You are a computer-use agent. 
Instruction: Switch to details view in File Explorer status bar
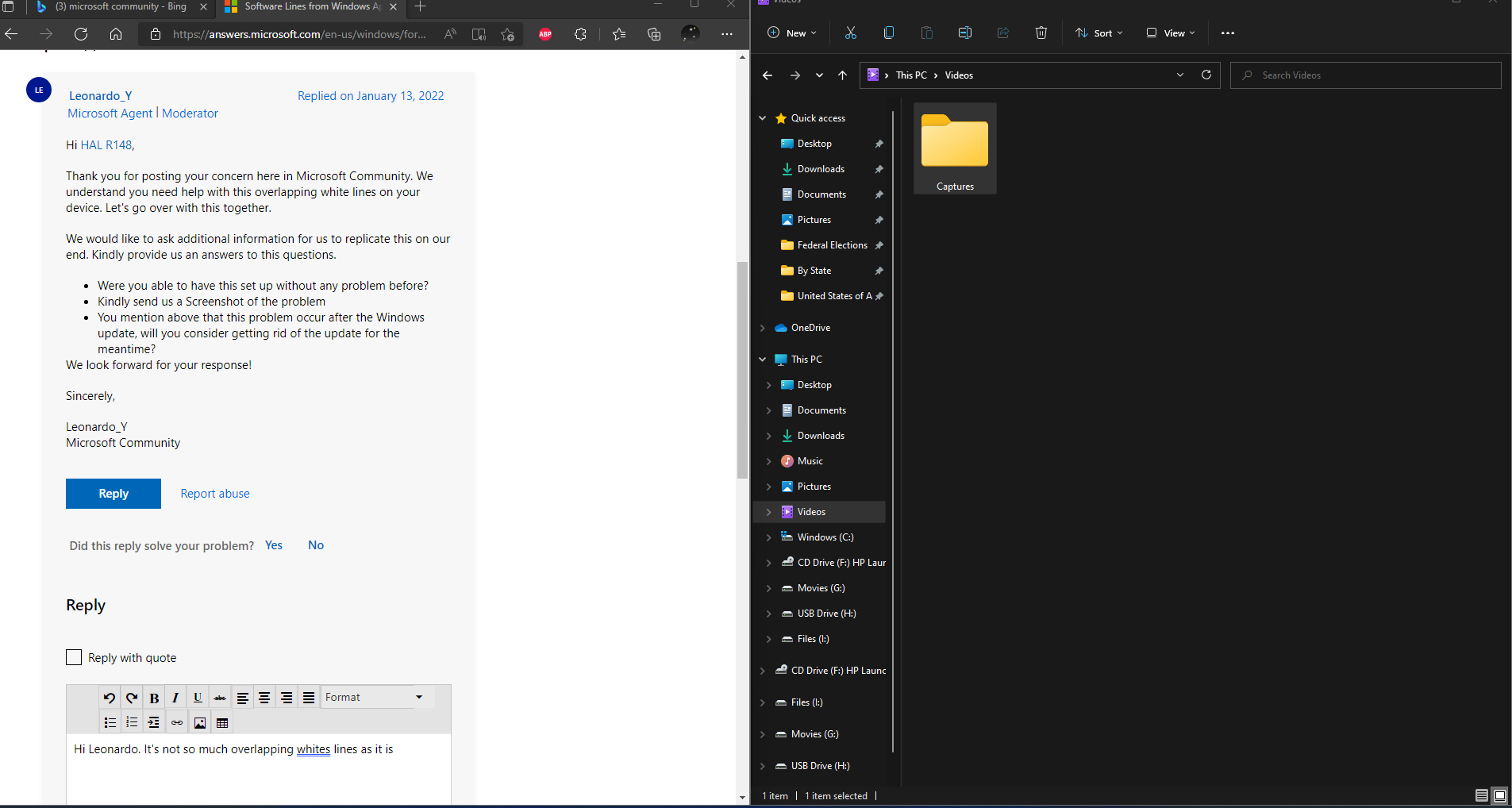coord(1482,795)
